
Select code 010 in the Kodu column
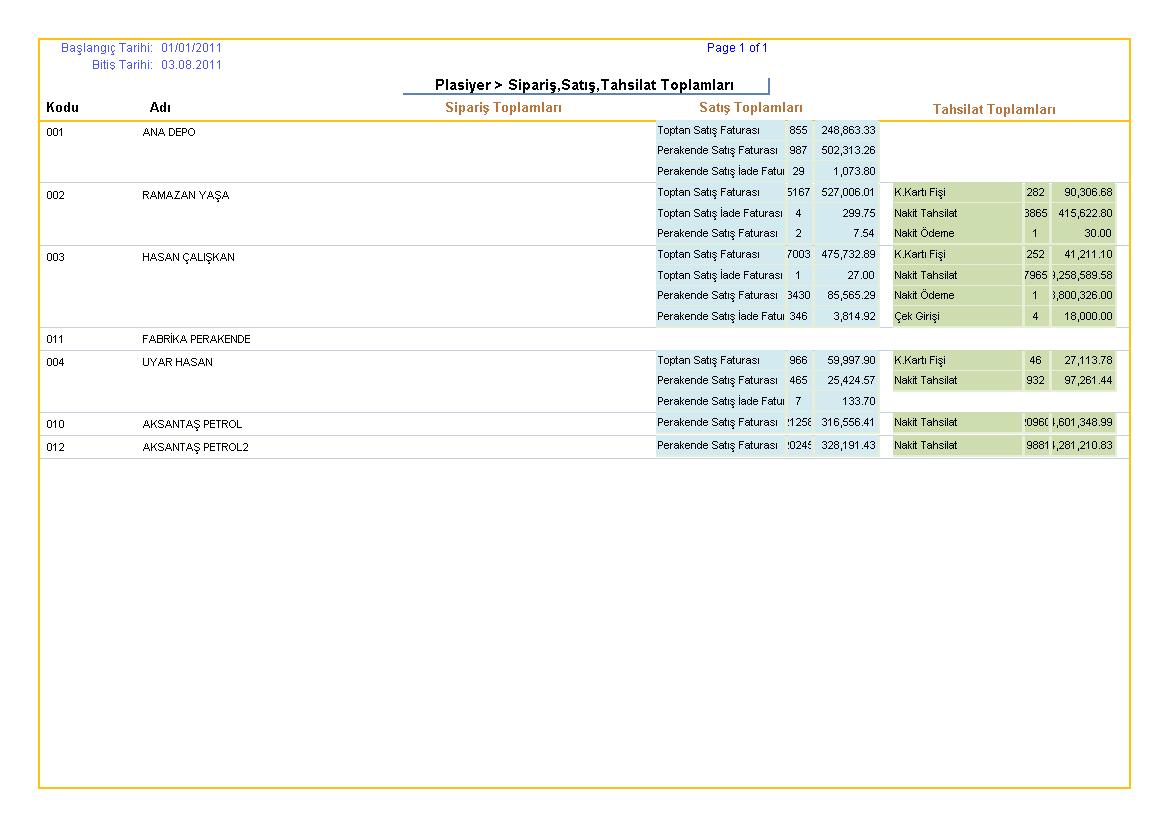[55, 424]
